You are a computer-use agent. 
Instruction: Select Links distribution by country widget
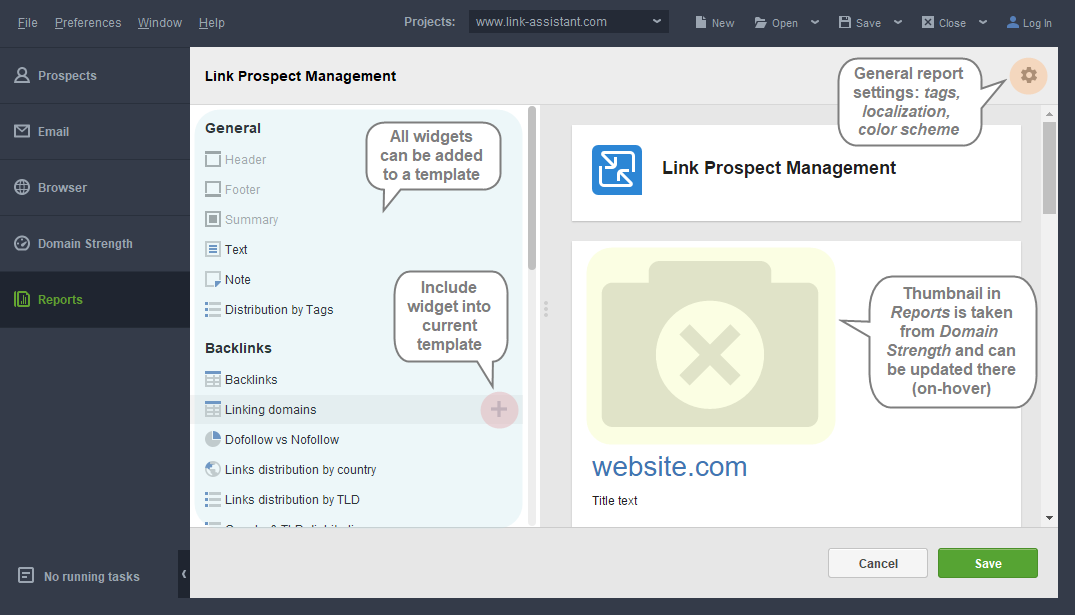point(291,470)
